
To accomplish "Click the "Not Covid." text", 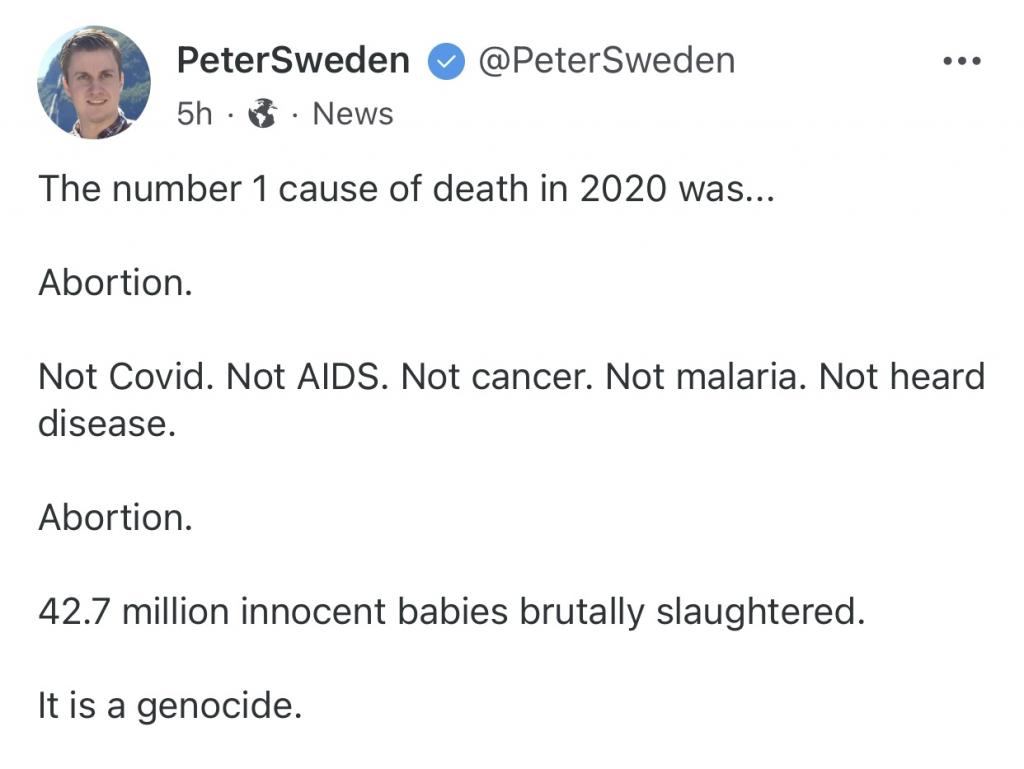I will pyautogui.click(x=125, y=377).
